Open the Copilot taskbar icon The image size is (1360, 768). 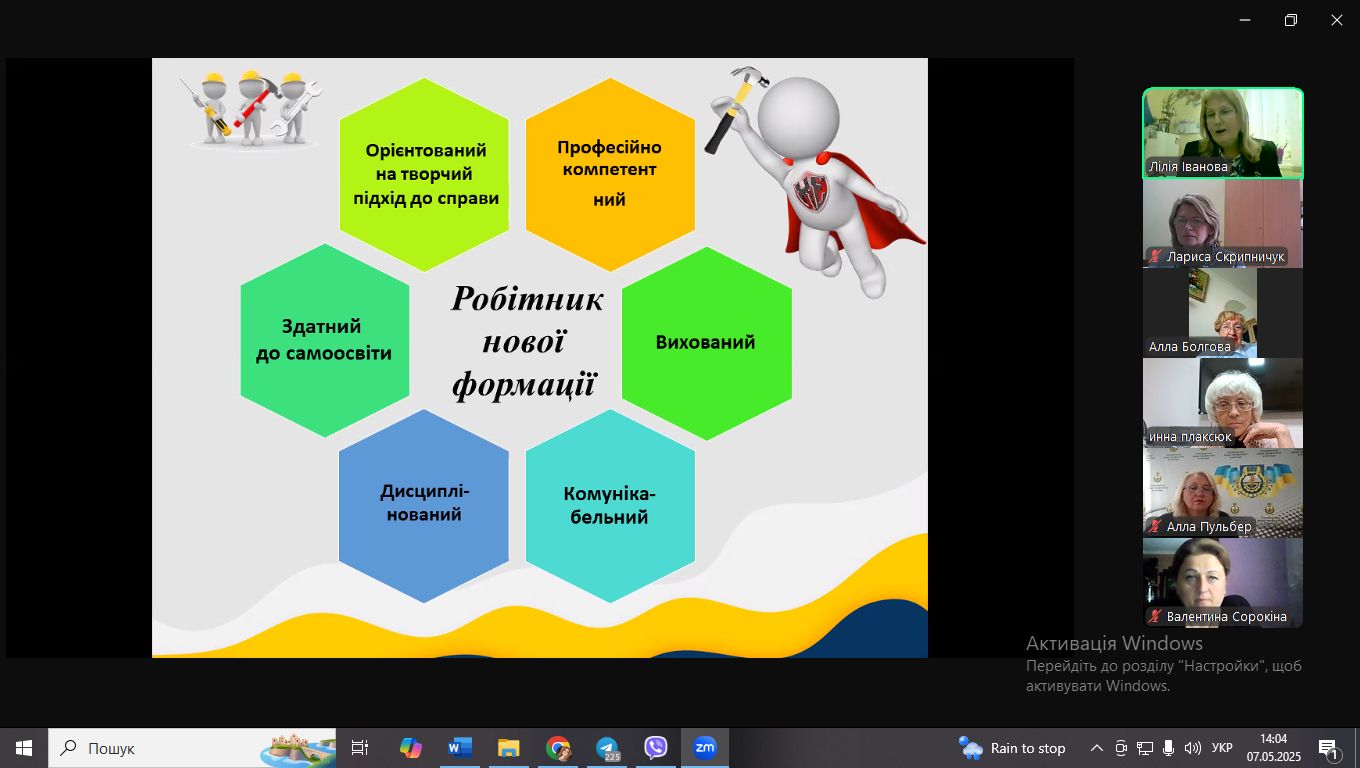tap(410, 748)
